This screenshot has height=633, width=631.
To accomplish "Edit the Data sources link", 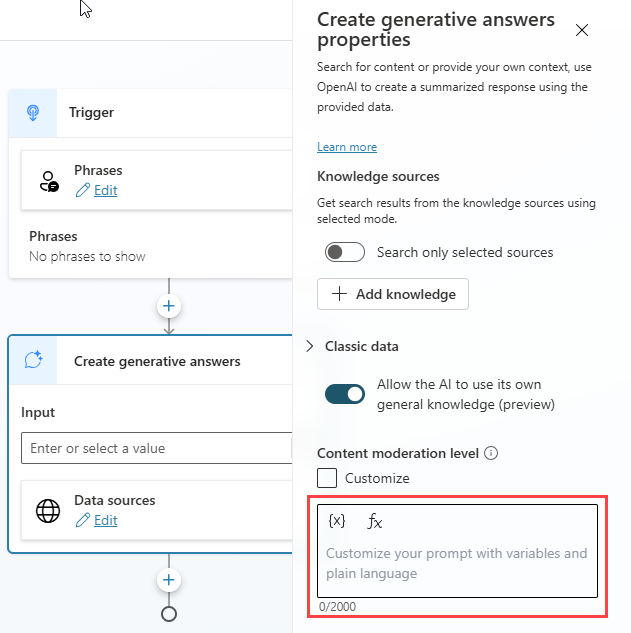I will click(105, 520).
